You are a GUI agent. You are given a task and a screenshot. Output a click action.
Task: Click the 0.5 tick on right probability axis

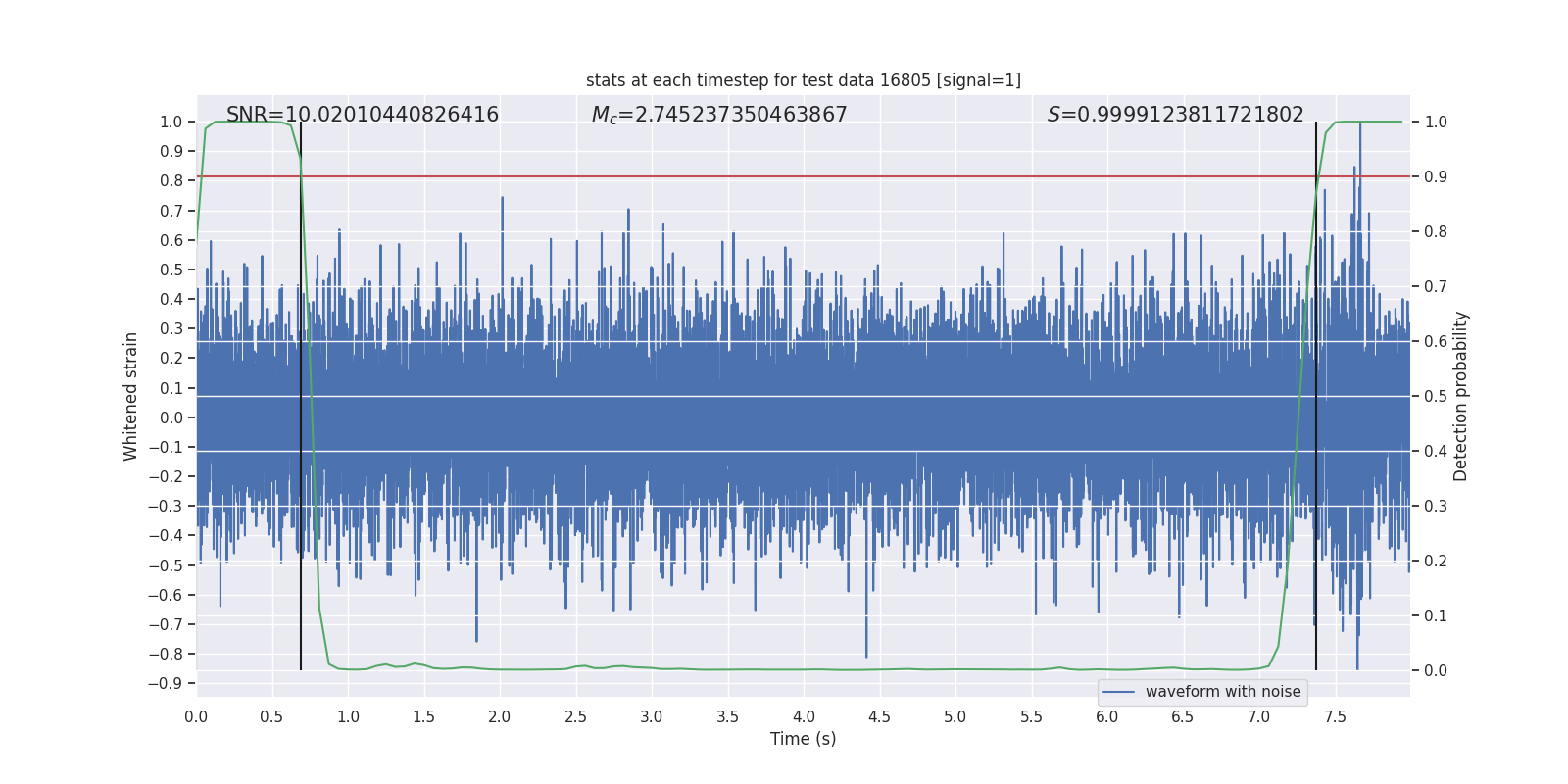pos(1436,396)
